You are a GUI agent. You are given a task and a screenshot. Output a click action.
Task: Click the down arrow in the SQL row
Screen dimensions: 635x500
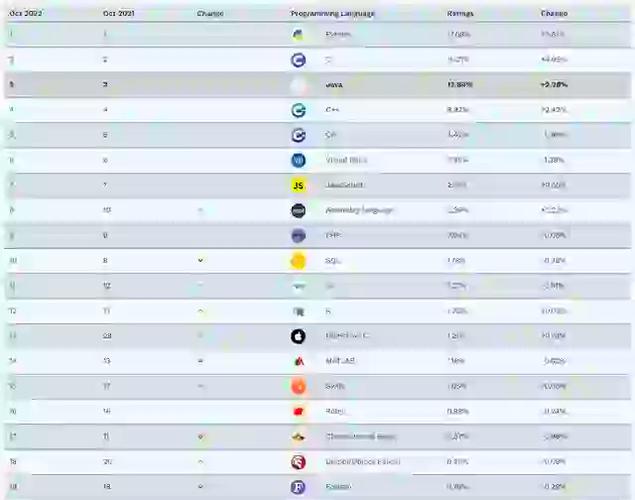coord(201,261)
